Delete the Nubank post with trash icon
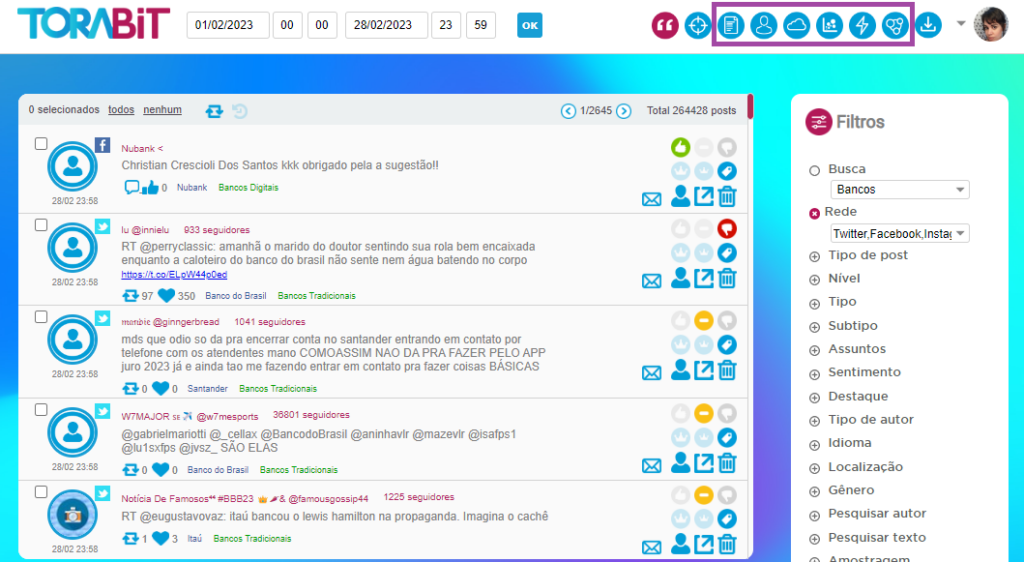This screenshot has width=1024, height=562. (727, 196)
